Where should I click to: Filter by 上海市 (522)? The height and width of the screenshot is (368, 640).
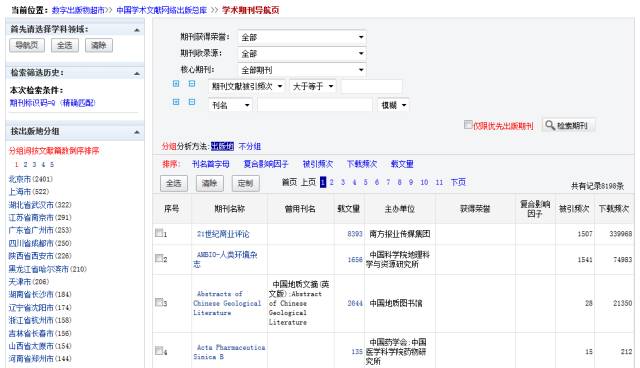pyautogui.click(x=29, y=192)
